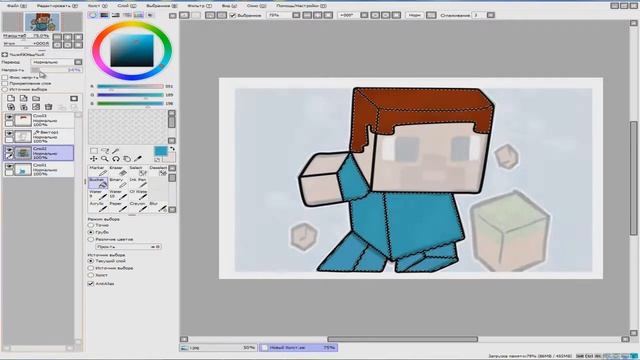Pick the Crayon brush tool

pos(138,207)
